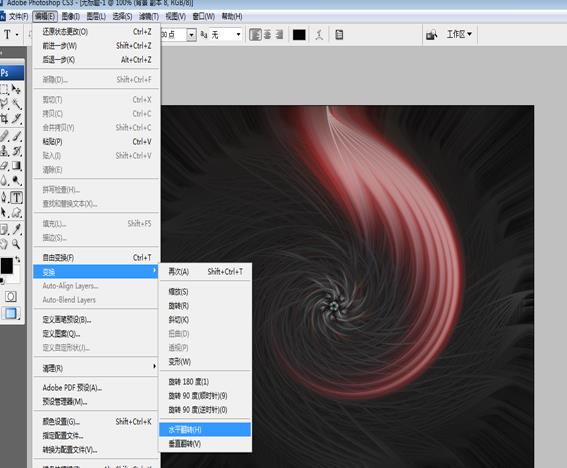This screenshot has width=567, height=468.
Task: Set center align text
Action: [267, 35]
